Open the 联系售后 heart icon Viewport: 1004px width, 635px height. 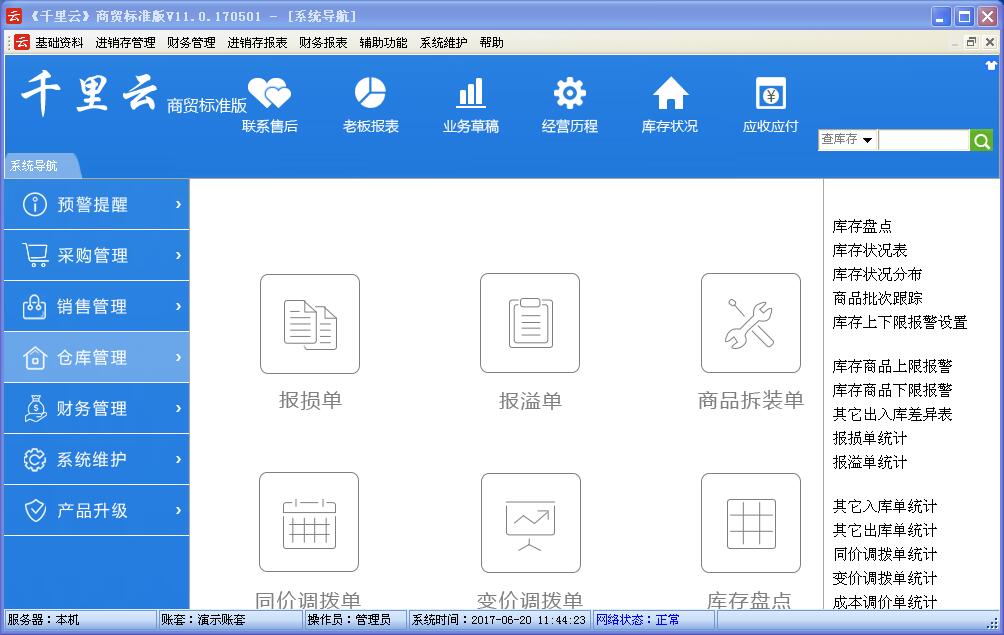[x=269, y=94]
